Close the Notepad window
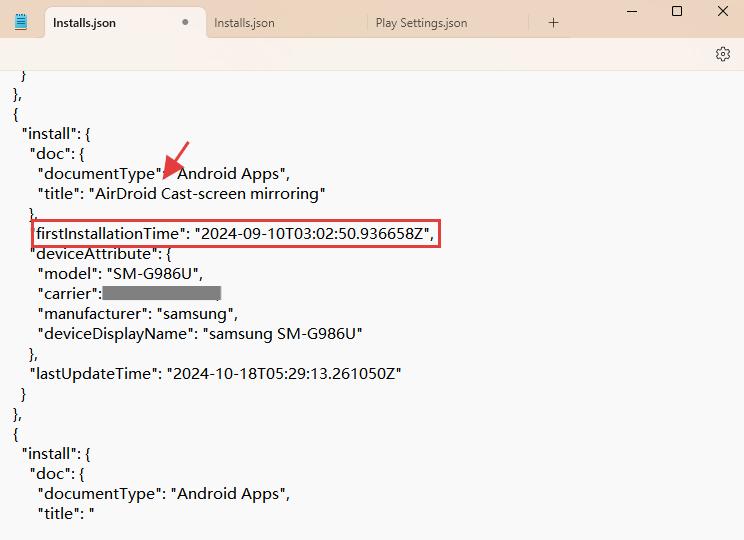744x540 pixels. click(x=723, y=11)
